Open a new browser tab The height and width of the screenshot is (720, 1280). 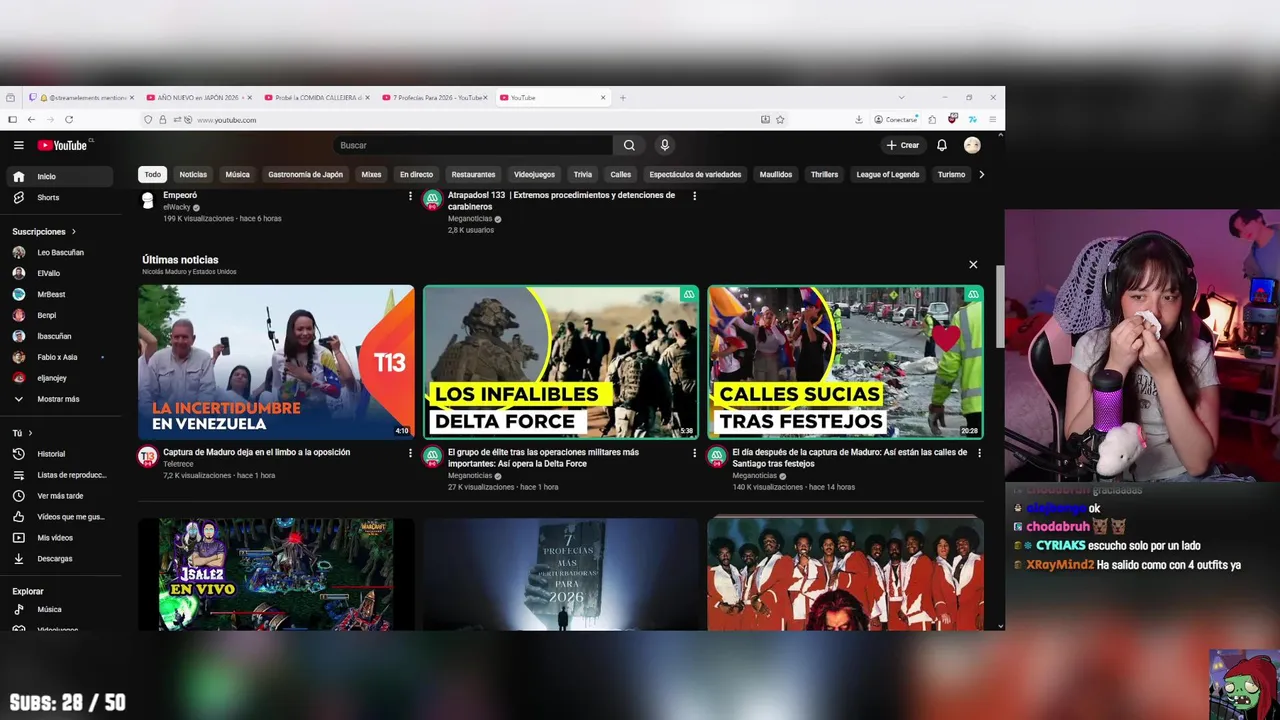[x=622, y=98]
